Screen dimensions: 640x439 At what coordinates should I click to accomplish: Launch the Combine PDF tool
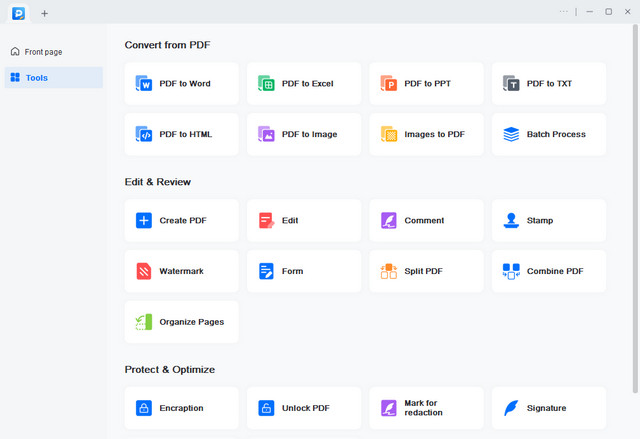(548, 271)
